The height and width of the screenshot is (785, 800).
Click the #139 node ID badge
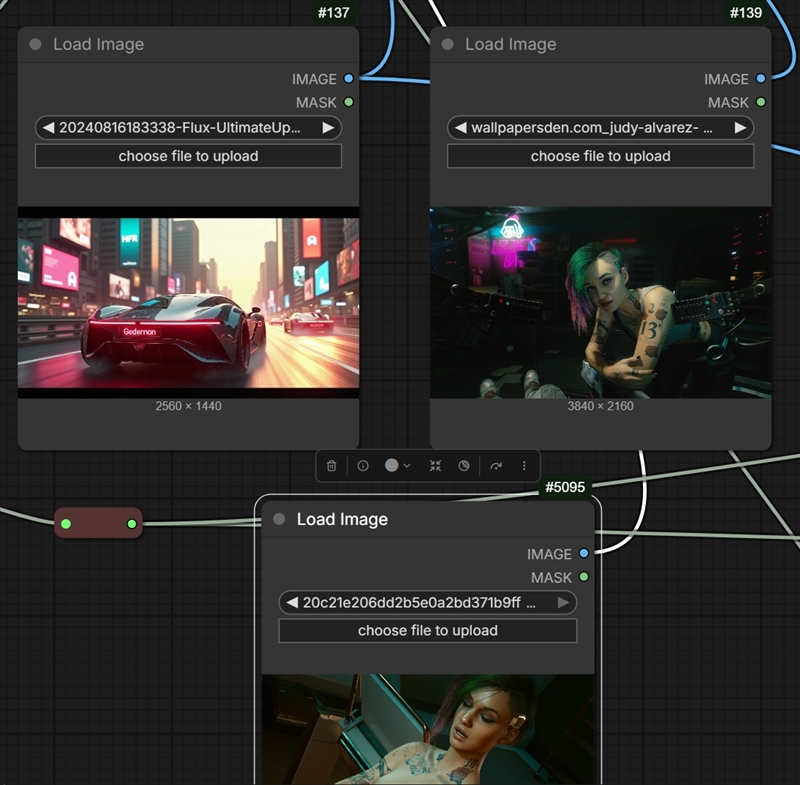pyautogui.click(x=746, y=13)
